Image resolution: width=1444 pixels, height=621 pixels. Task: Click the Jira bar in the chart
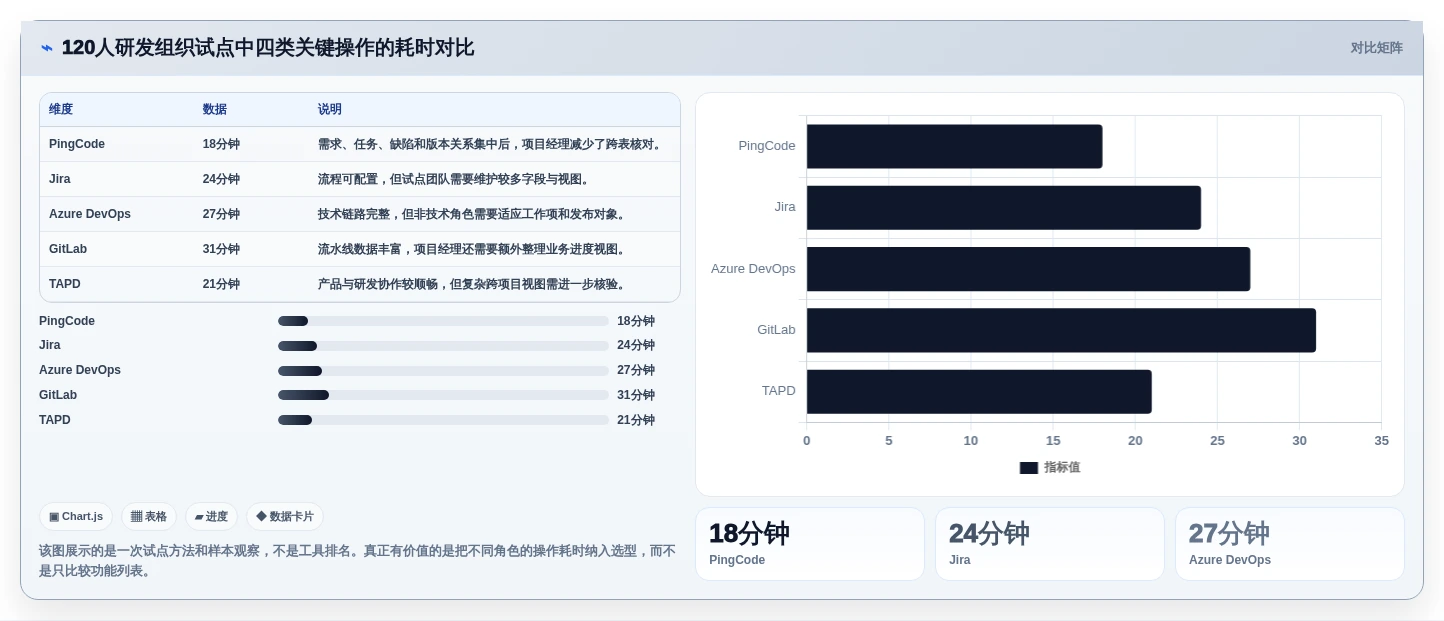tap(1004, 208)
